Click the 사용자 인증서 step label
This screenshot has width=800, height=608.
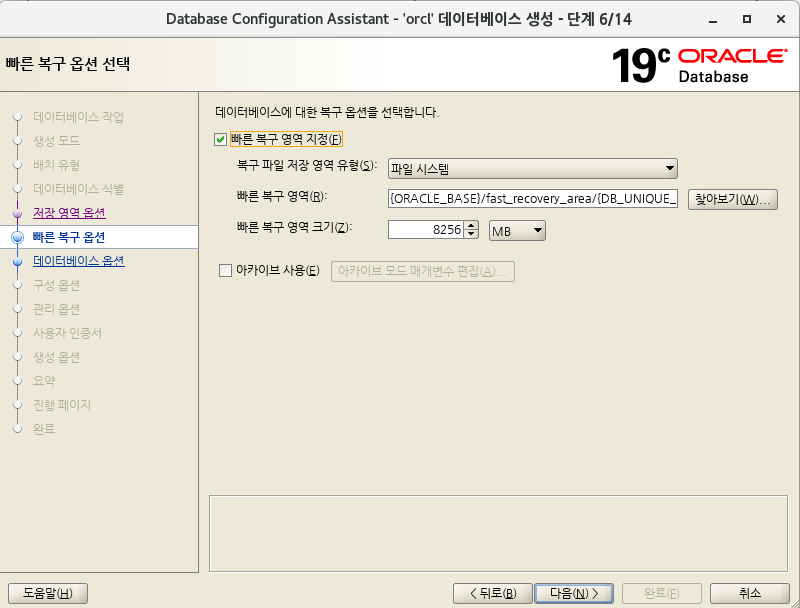point(67,333)
